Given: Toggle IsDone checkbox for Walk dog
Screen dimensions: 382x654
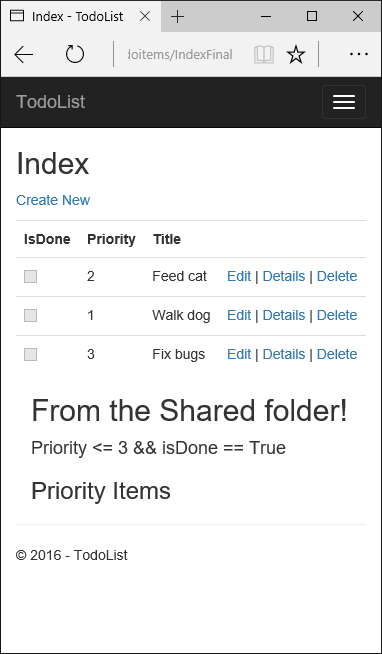Looking at the screenshot, I should (30, 315).
